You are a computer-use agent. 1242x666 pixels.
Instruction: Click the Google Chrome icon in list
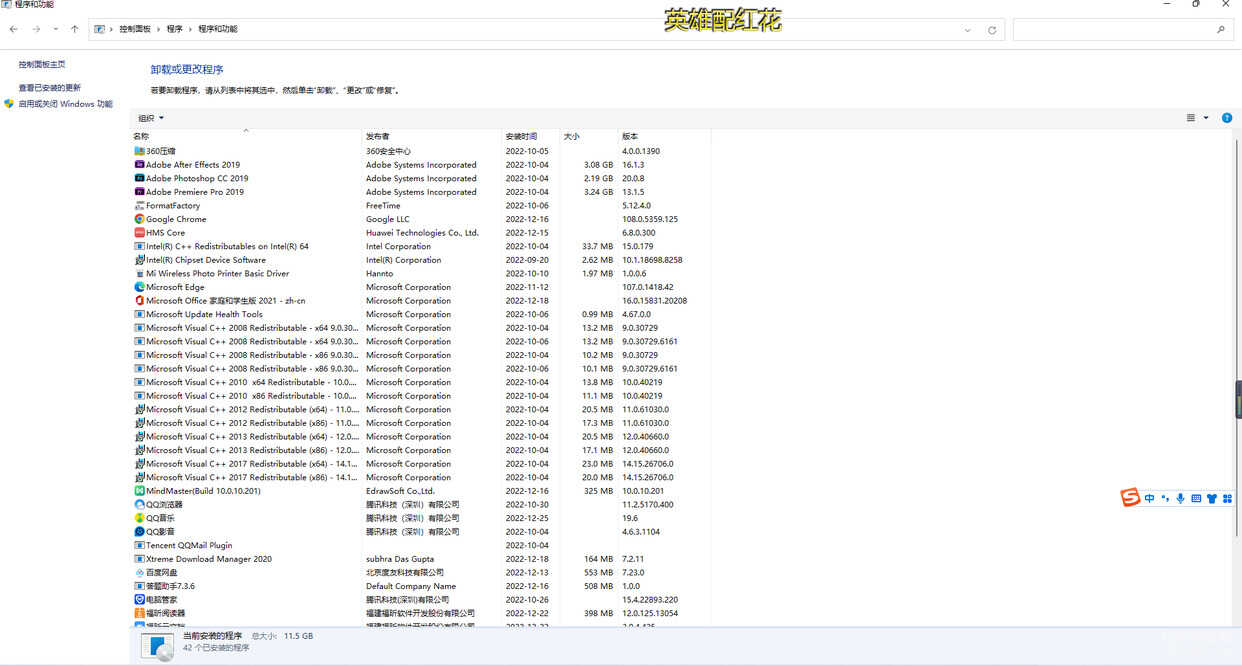[139, 219]
